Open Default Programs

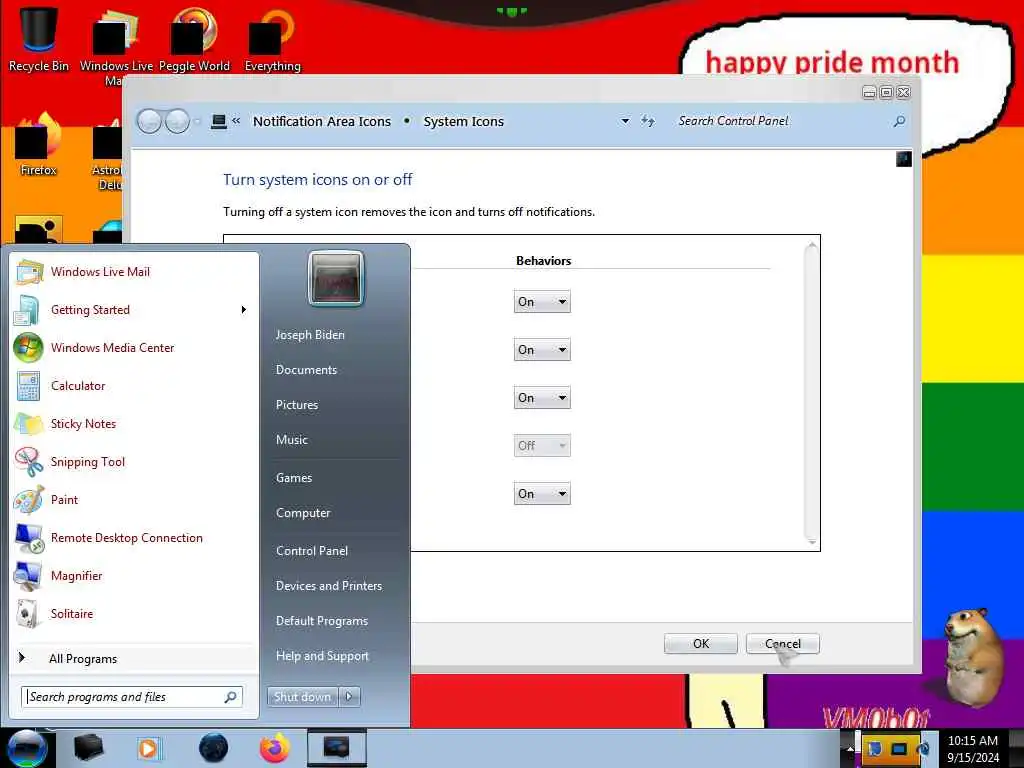(322, 621)
